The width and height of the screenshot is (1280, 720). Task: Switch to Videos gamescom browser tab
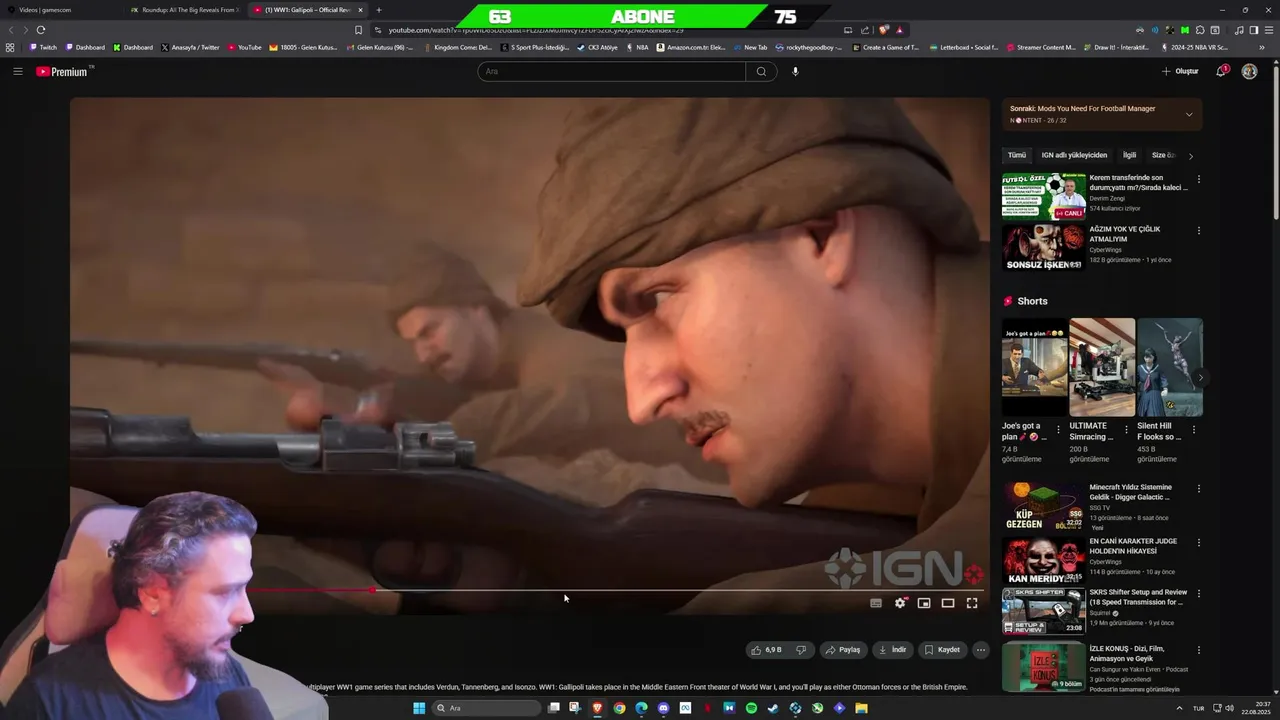tap(60, 10)
